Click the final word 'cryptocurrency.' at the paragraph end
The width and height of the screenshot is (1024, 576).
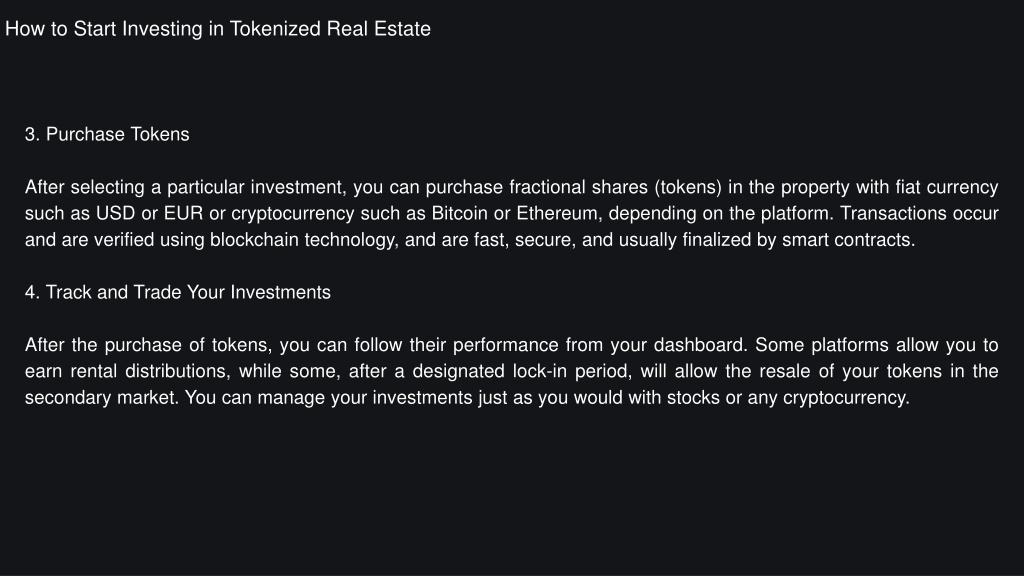coord(846,397)
